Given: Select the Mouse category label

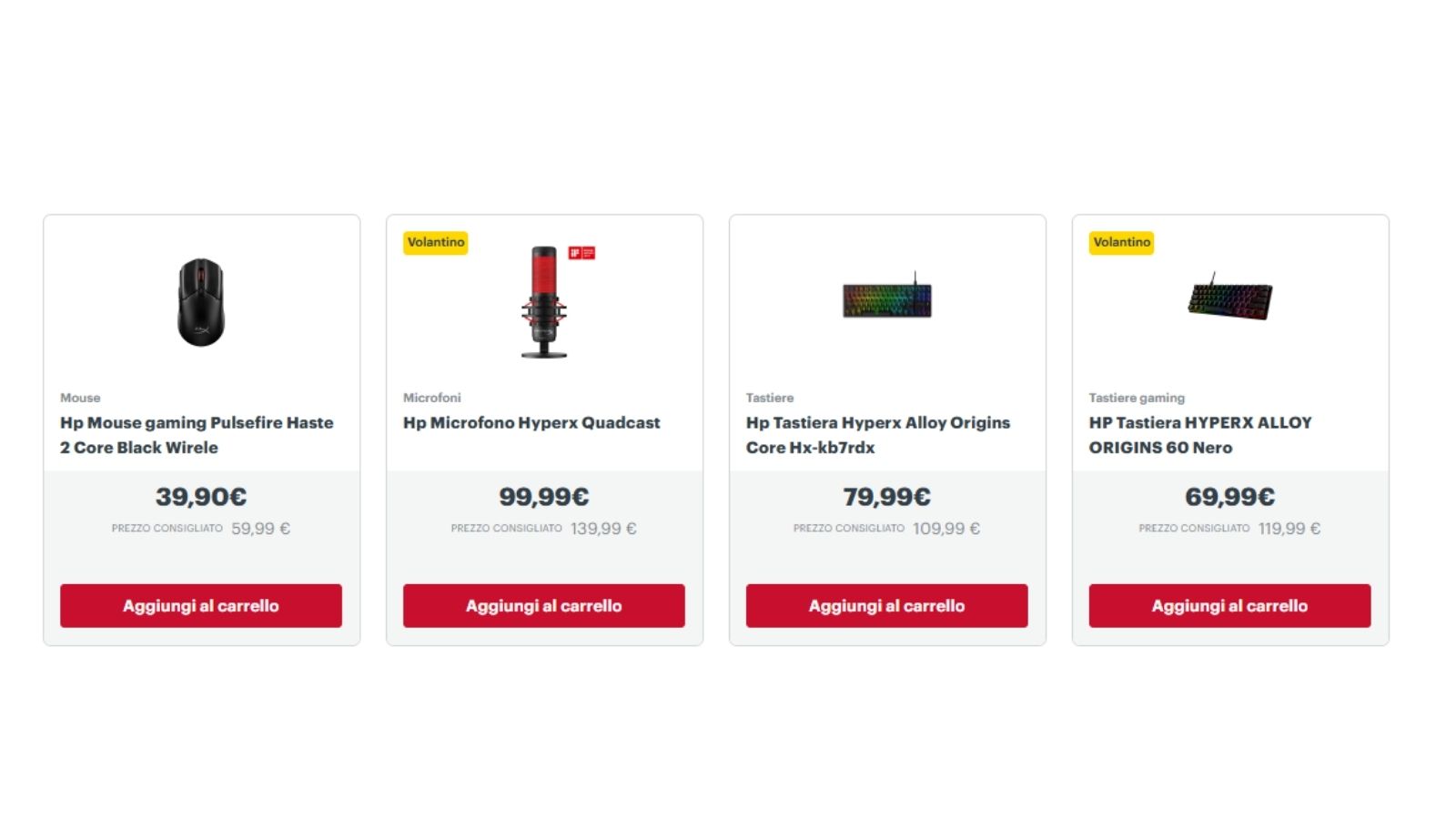Looking at the screenshot, I should click(80, 398).
